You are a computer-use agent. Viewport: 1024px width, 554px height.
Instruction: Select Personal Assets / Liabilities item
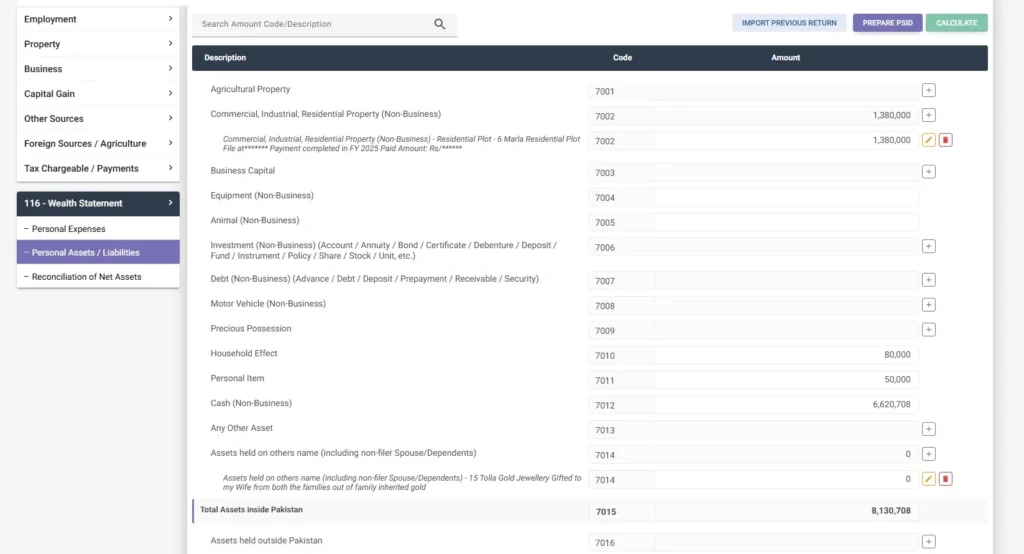pyautogui.click(x=98, y=252)
